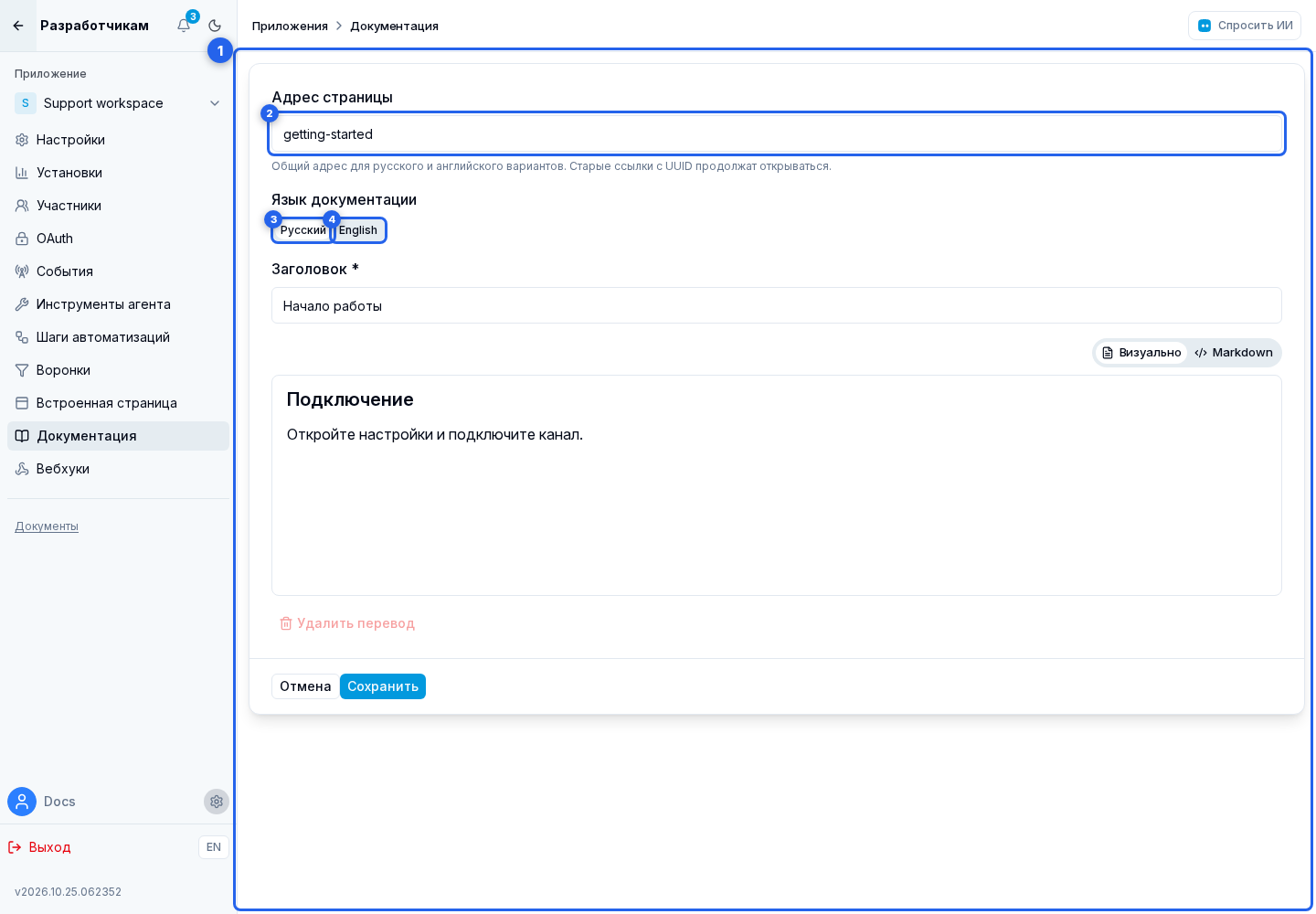Focus the Адрес страницы input field
This screenshot has width=1316, height=914.
(x=777, y=134)
